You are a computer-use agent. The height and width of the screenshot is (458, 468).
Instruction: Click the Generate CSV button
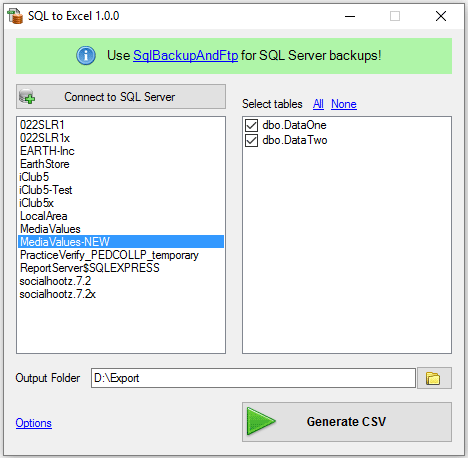347,422
